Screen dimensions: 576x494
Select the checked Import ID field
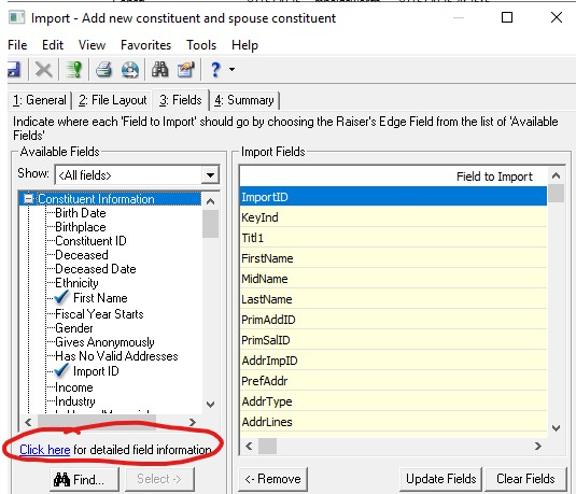tap(96, 371)
